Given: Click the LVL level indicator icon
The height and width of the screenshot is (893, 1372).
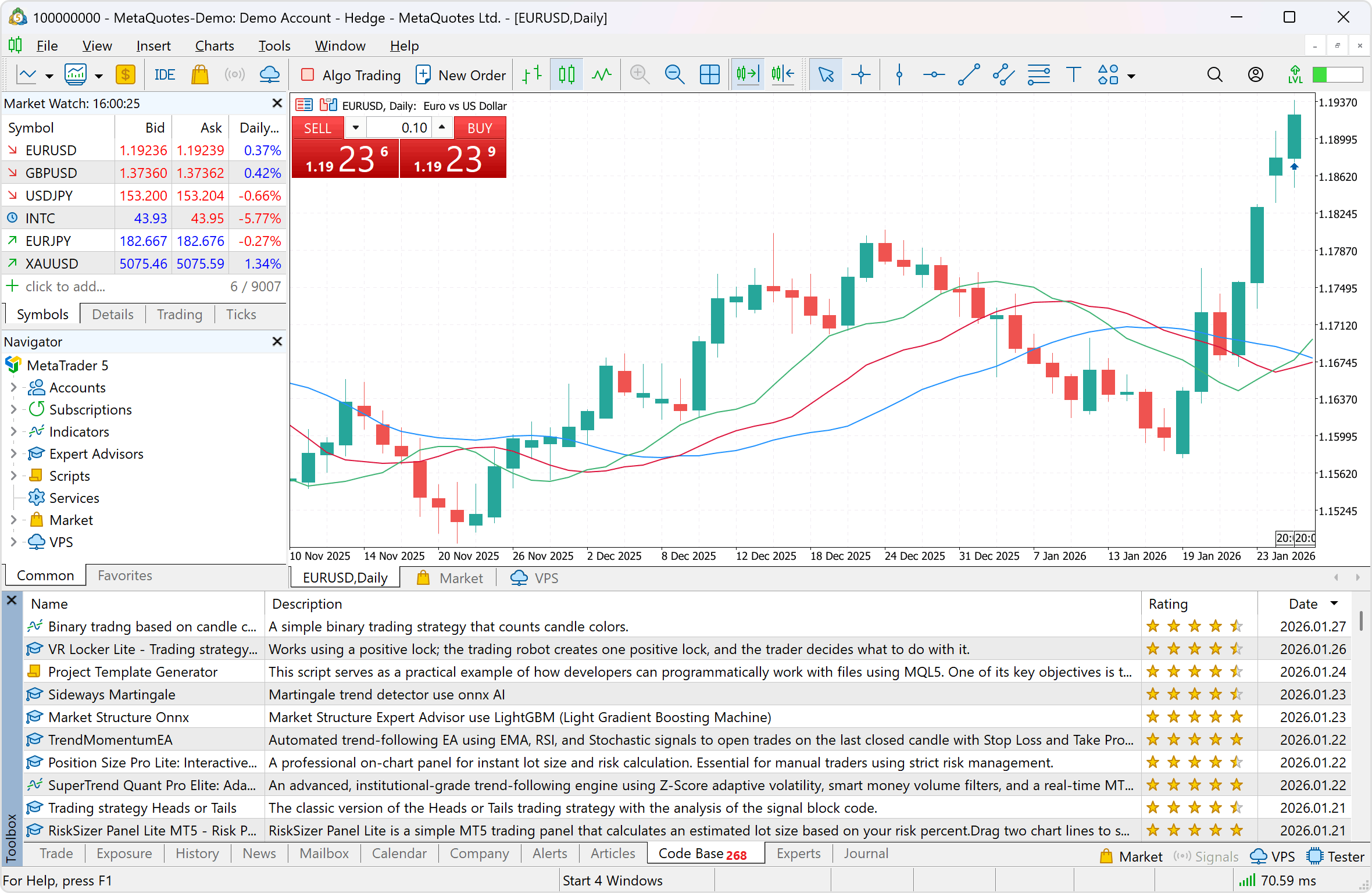Looking at the screenshot, I should (x=1295, y=75).
